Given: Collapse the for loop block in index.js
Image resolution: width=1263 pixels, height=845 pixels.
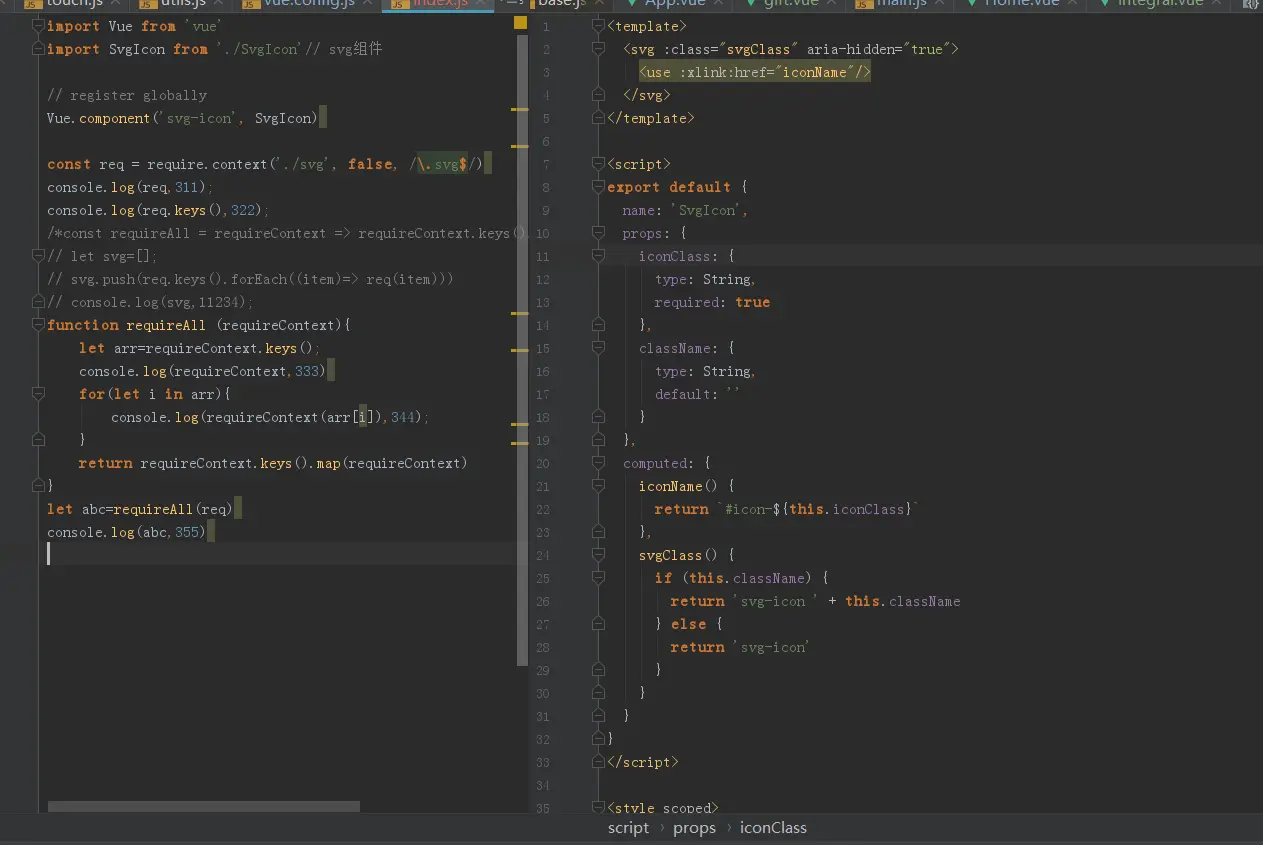Looking at the screenshot, I should click(x=39, y=394).
